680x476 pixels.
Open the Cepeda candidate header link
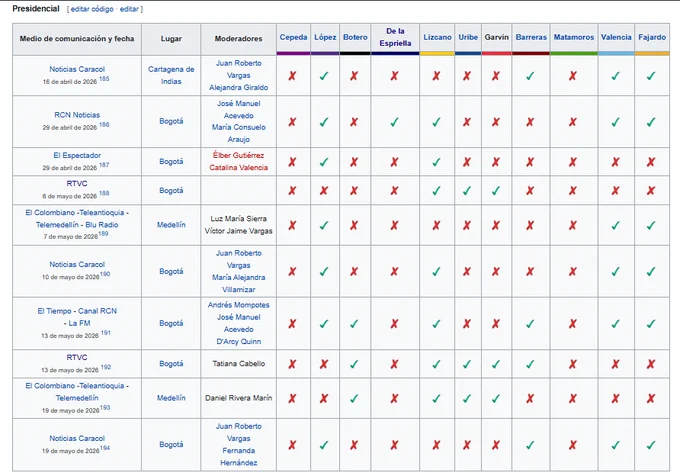(293, 37)
